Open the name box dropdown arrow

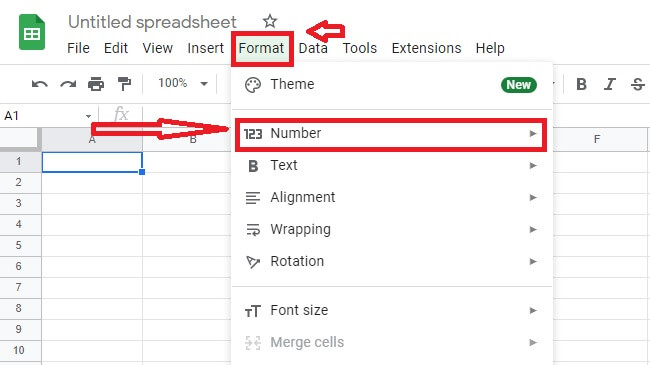pyautogui.click(x=88, y=116)
